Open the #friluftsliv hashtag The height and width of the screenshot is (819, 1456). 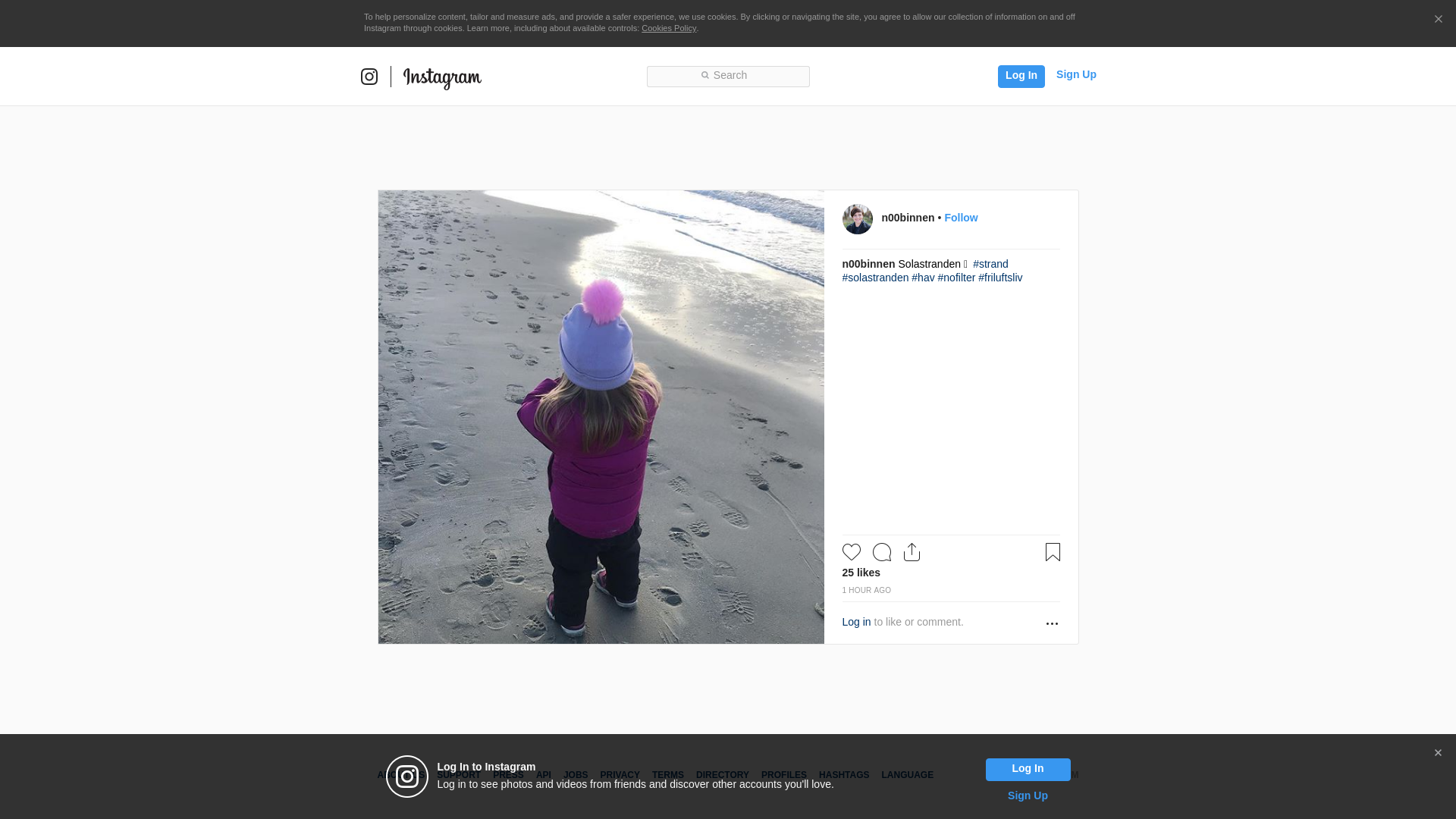pos(1000,278)
